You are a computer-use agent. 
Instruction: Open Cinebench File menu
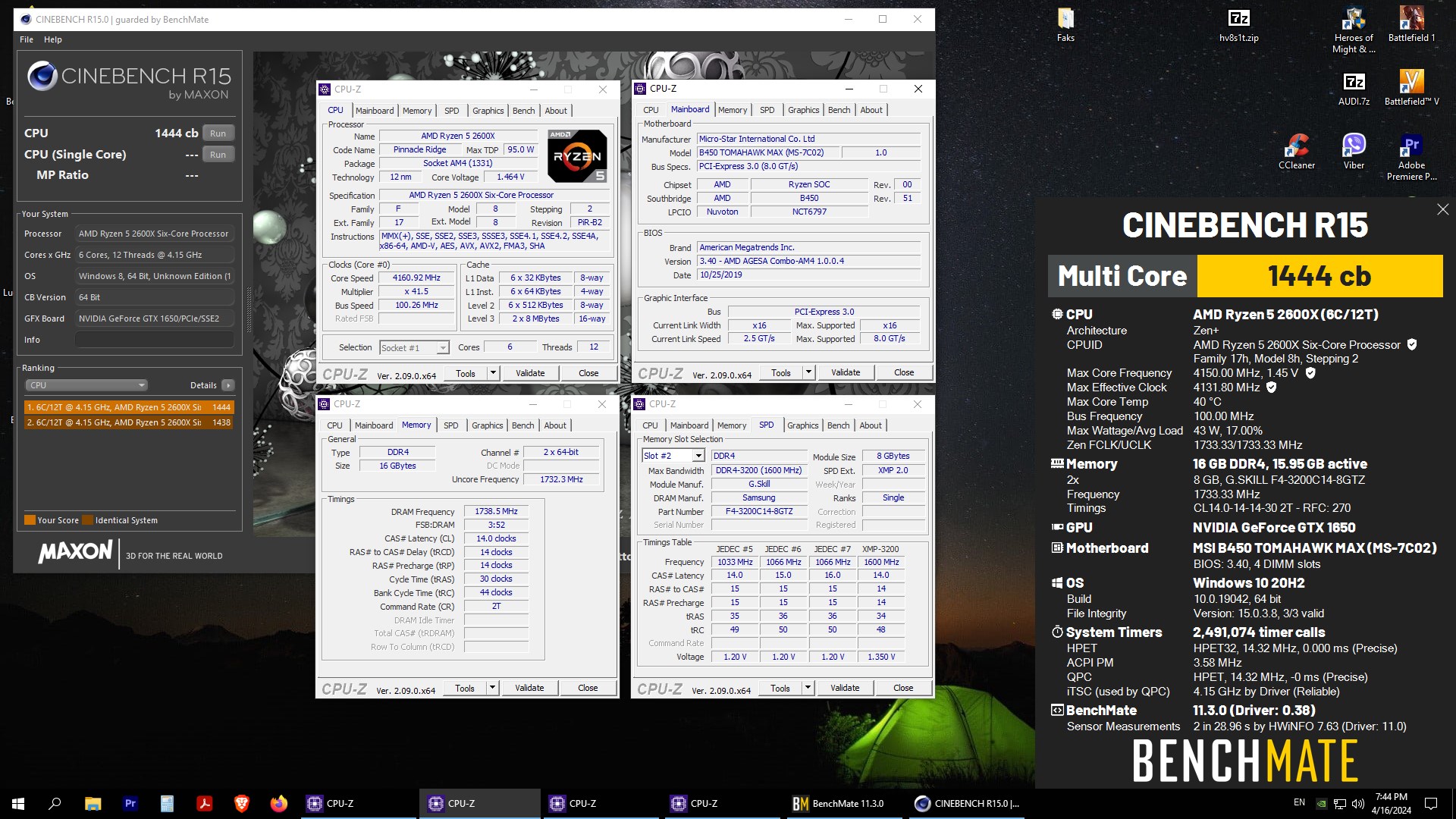pos(27,39)
